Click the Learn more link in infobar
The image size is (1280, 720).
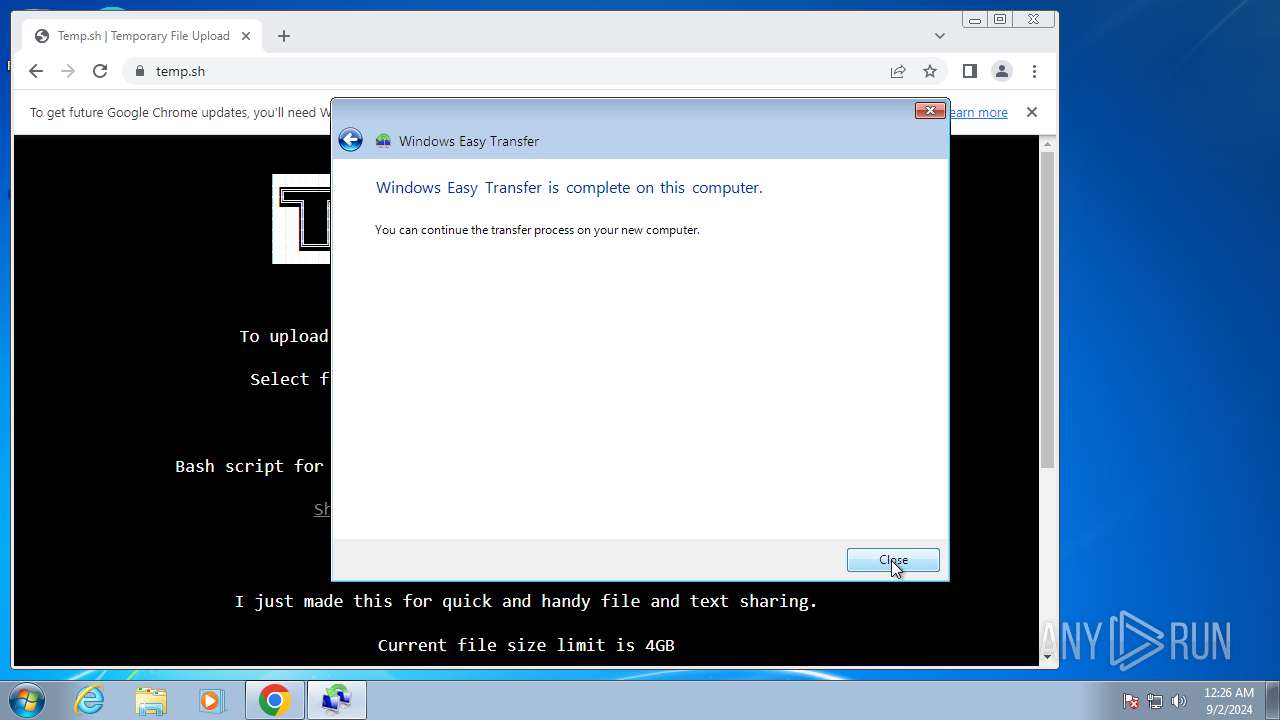(x=977, y=113)
